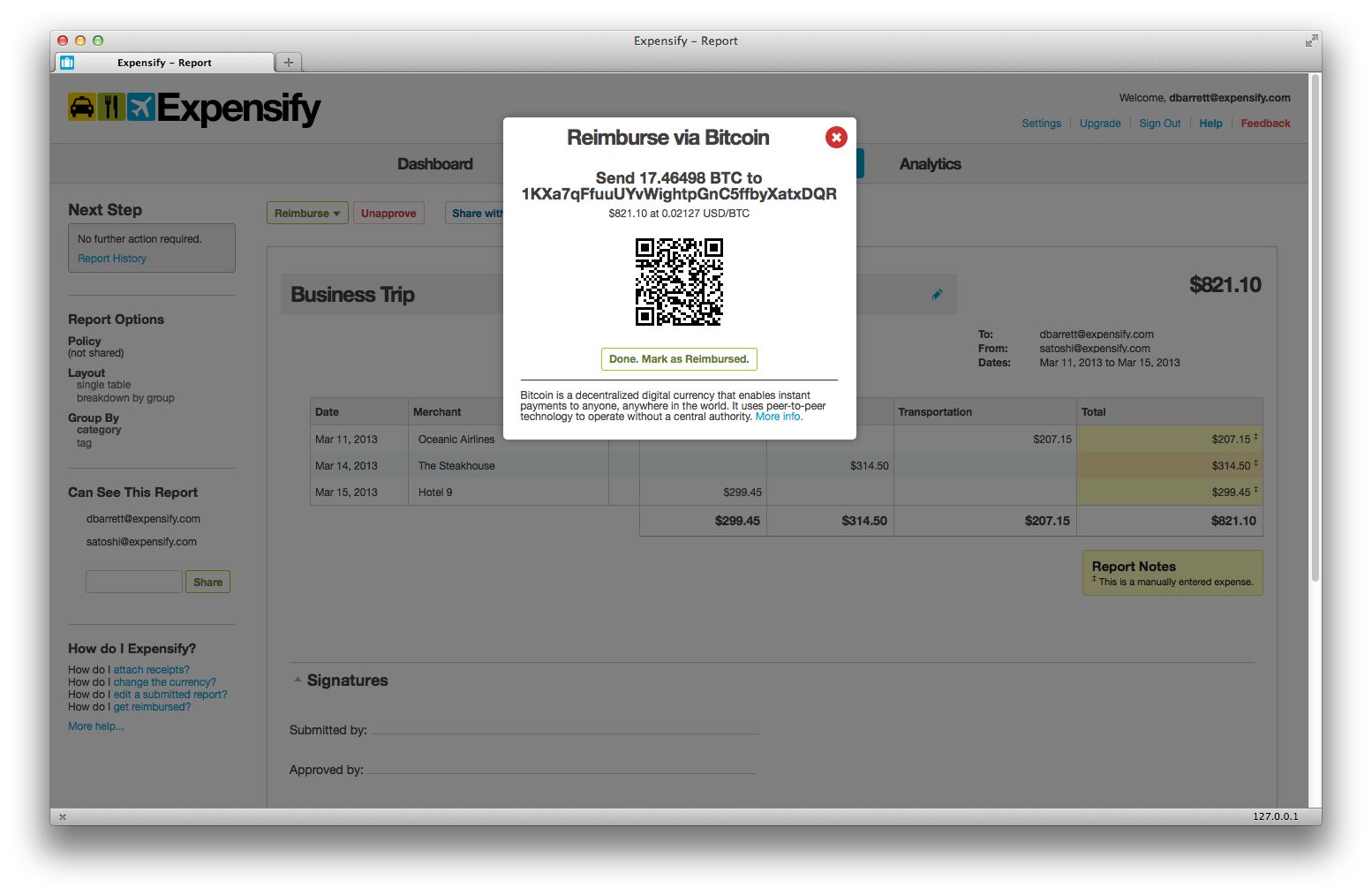This screenshot has width=1372, height=895.
Task: Open 'change the currency?' help link
Action: click(164, 682)
